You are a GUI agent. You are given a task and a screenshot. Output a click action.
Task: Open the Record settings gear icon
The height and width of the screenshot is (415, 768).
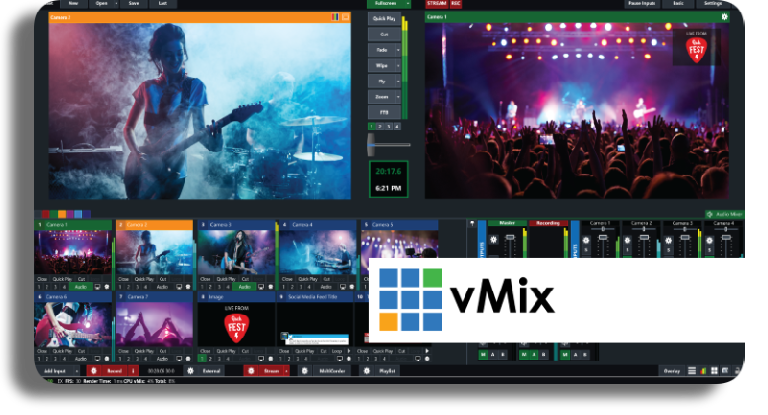94,371
